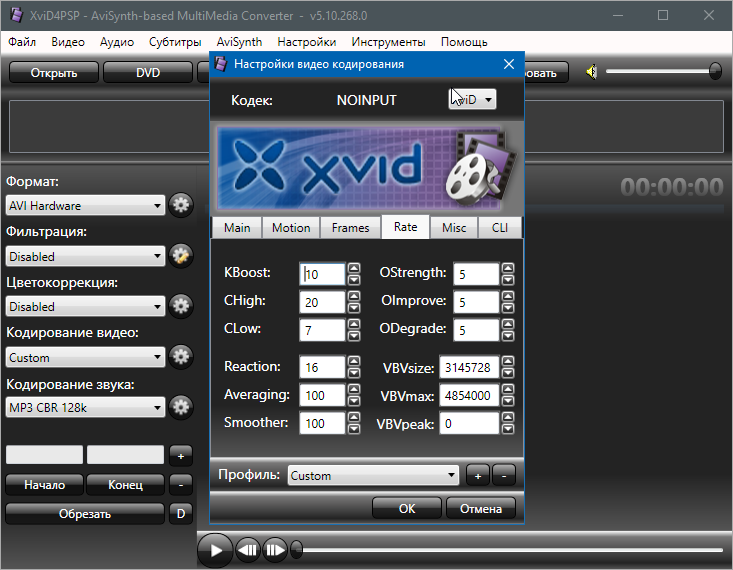The image size is (733, 570).
Task: Open audio encoding settings gear for MP3
Action: pyautogui.click(x=180, y=407)
